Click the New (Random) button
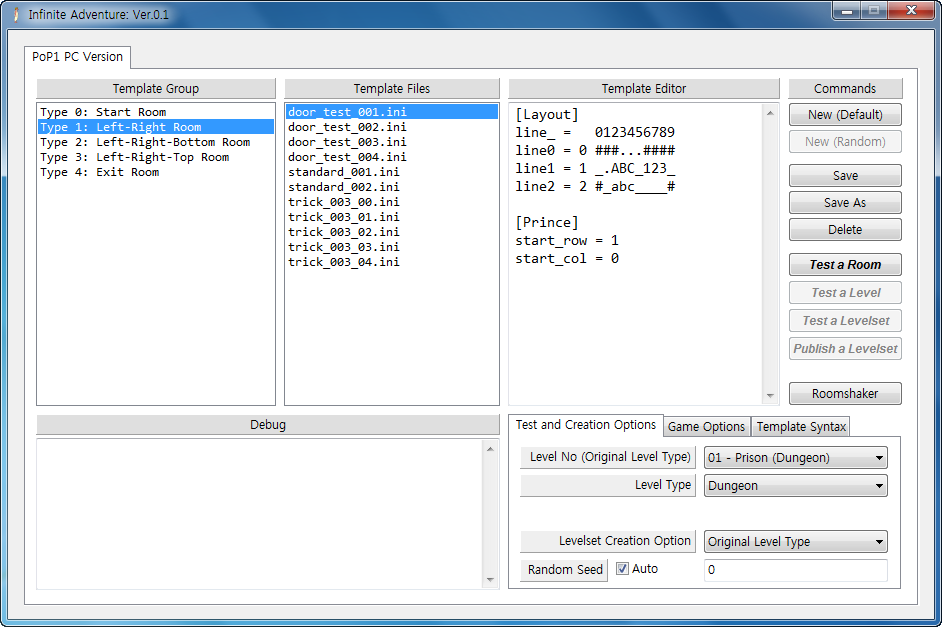This screenshot has width=942, height=627. pyautogui.click(x=845, y=142)
